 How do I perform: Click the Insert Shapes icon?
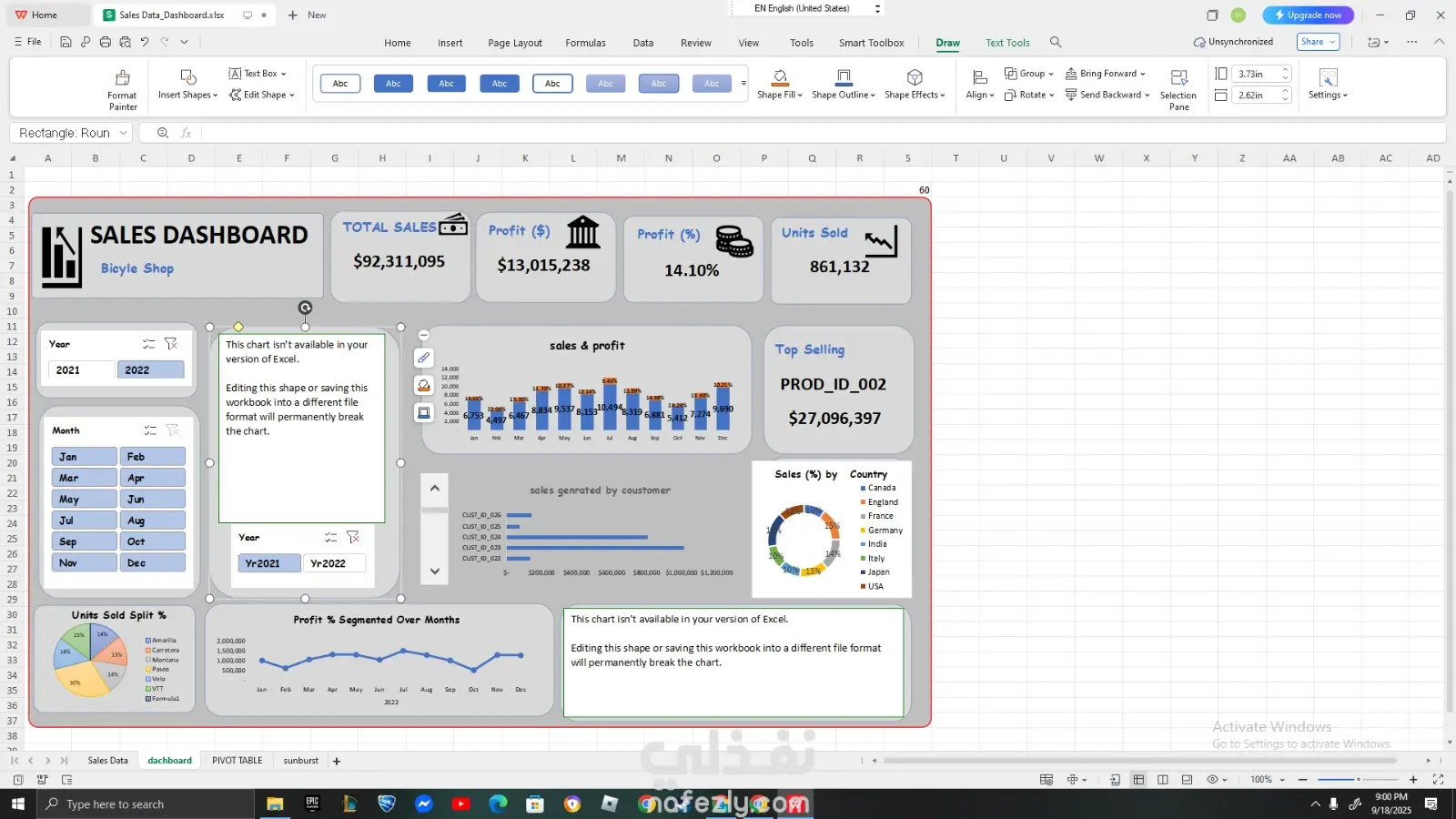coord(188,76)
